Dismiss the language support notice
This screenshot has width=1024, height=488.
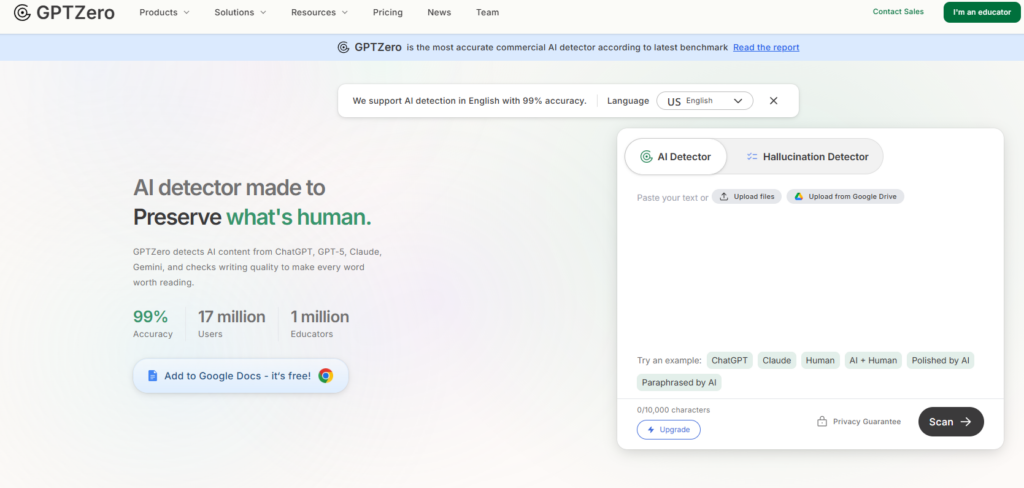(x=773, y=101)
